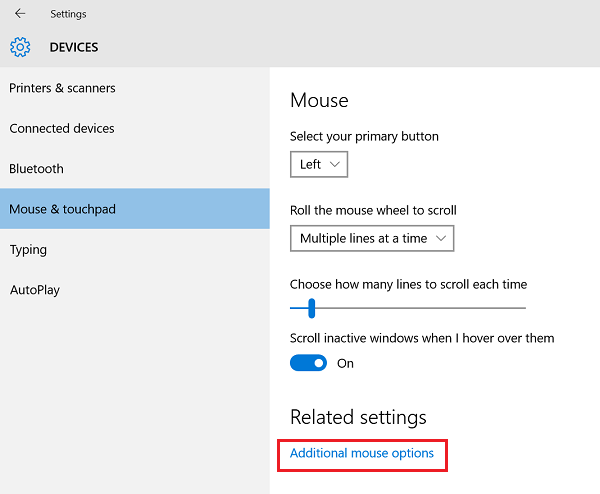Image resolution: width=600 pixels, height=494 pixels.
Task: Select Mouse & touchpad category
Action: click(135, 209)
